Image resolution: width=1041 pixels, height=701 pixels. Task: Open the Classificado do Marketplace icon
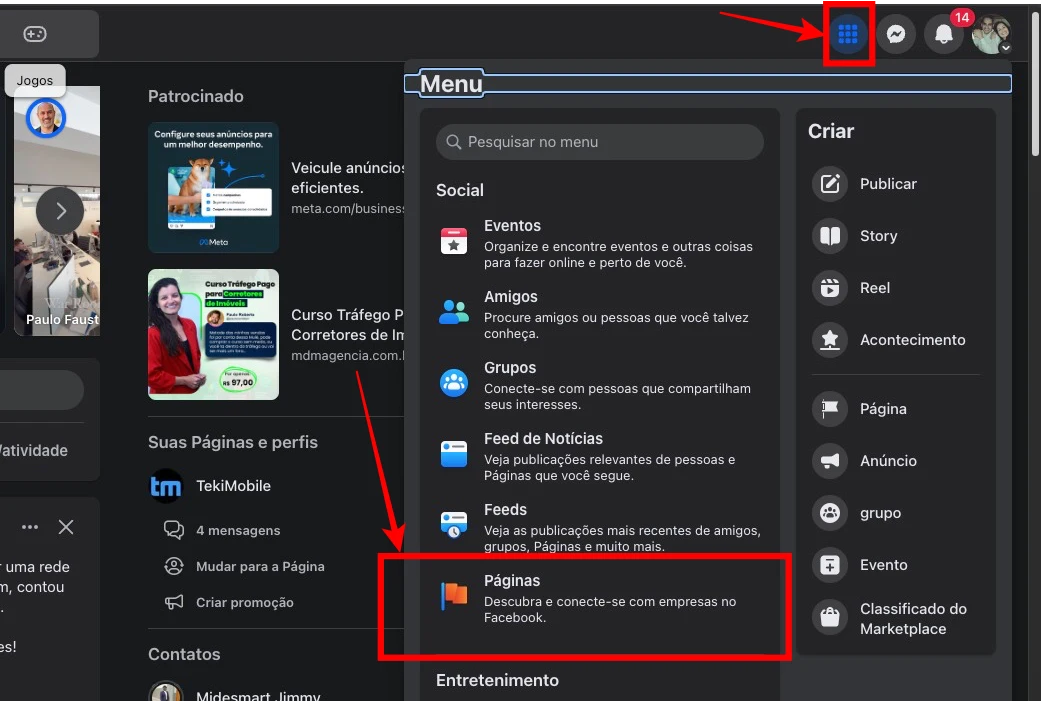(x=829, y=618)
